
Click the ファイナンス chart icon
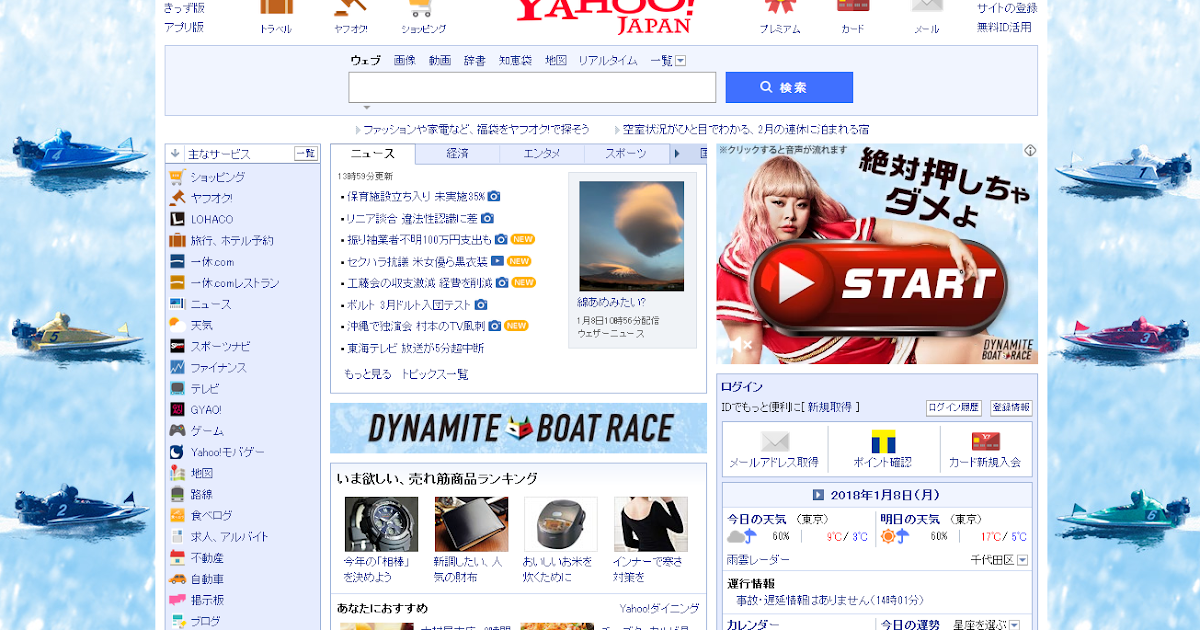(176, 367)
